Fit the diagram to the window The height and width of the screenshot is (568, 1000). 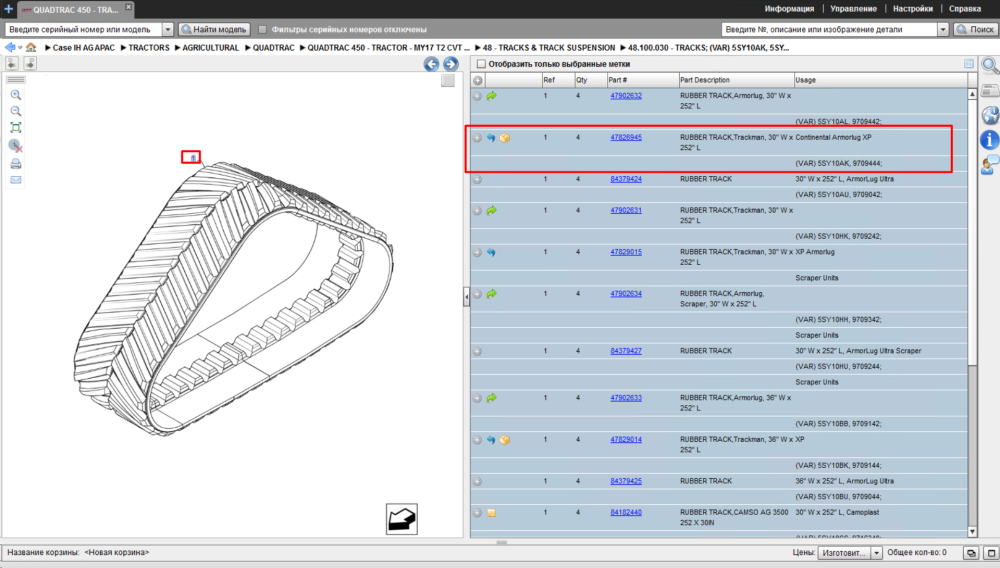(16, 128)
